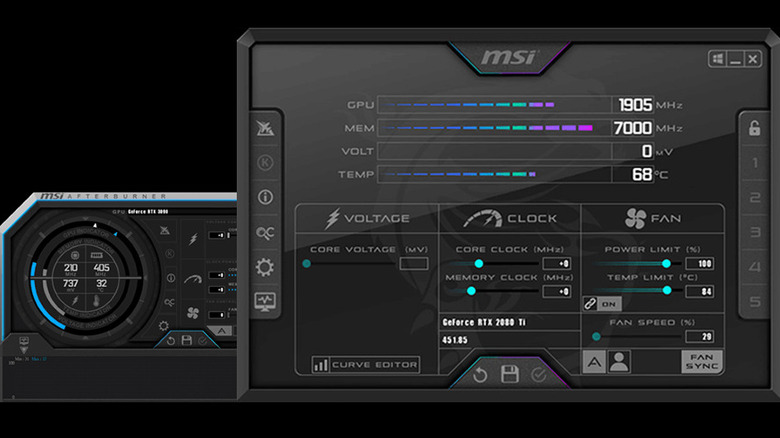This screenshot has height=438, width=780.
Task: Toggle the profile lock icon
Action: 755,128
